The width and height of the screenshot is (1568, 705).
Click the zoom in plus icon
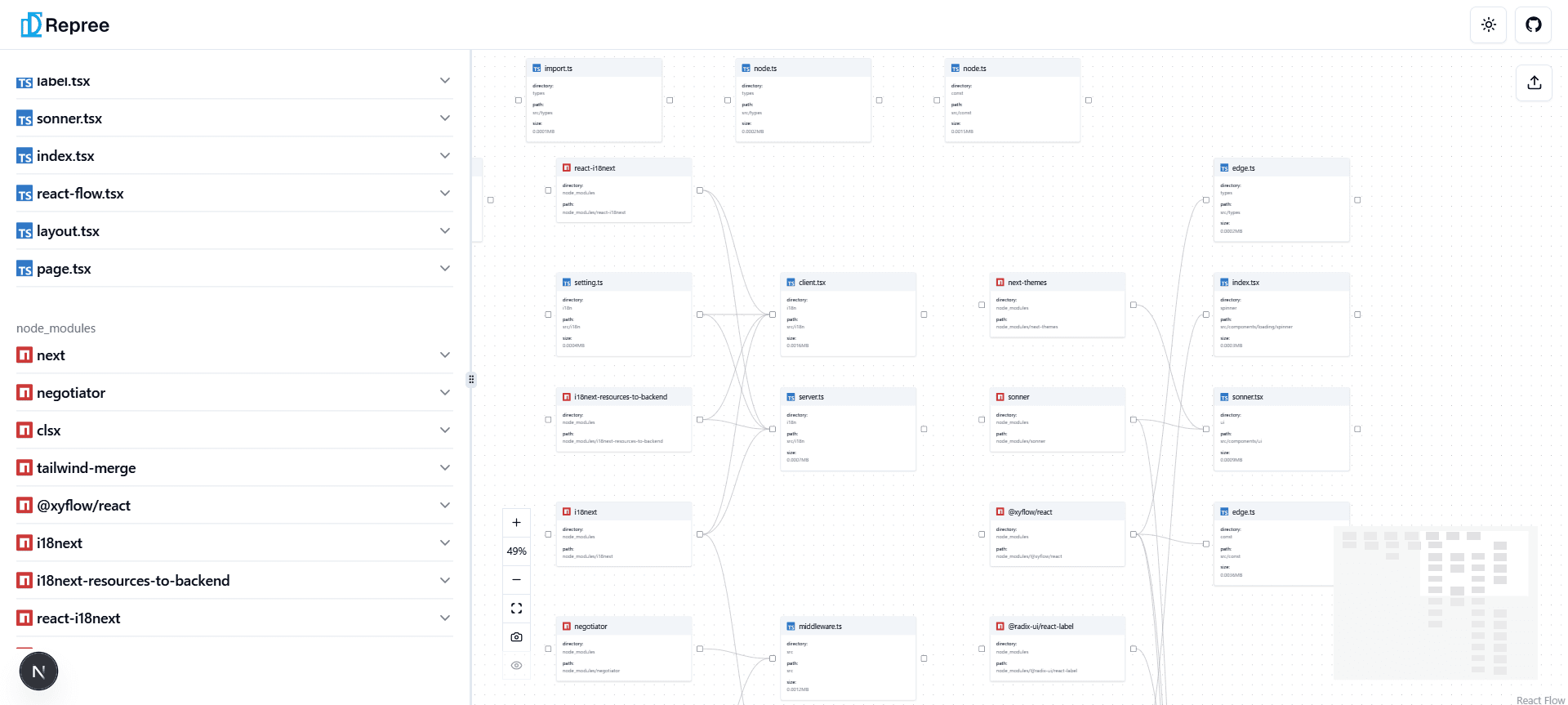click(x=516, y=523)
